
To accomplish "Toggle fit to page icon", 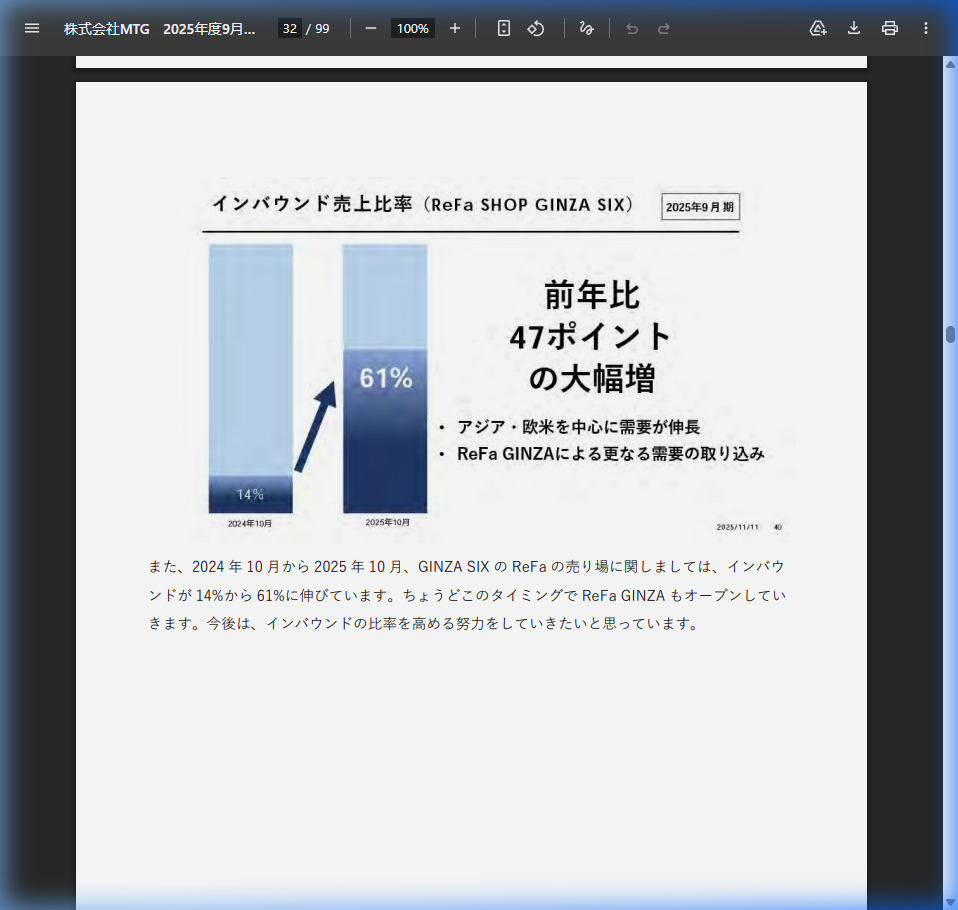I will point(503,28).
